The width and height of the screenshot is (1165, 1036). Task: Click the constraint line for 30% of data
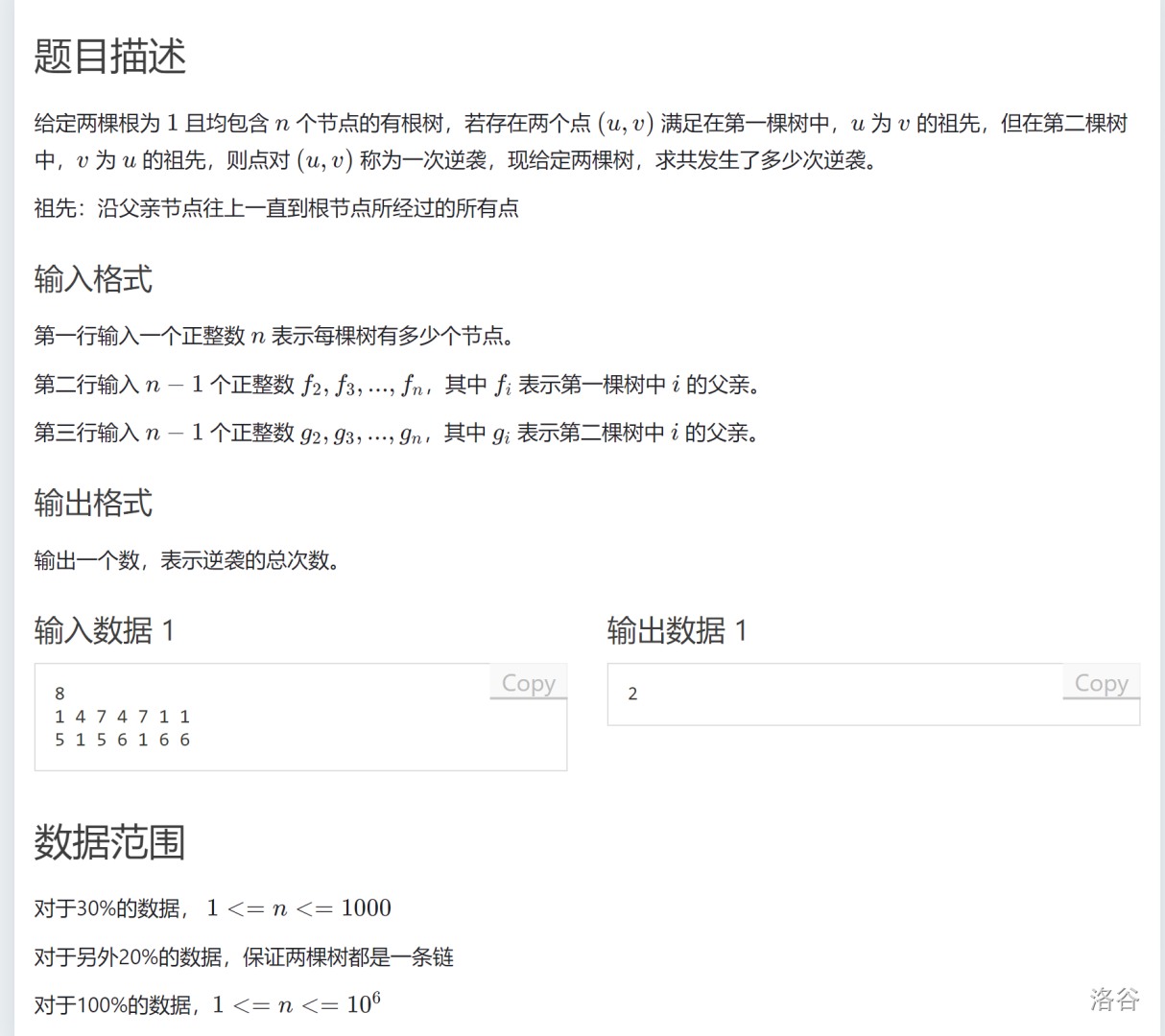[212, 908]
